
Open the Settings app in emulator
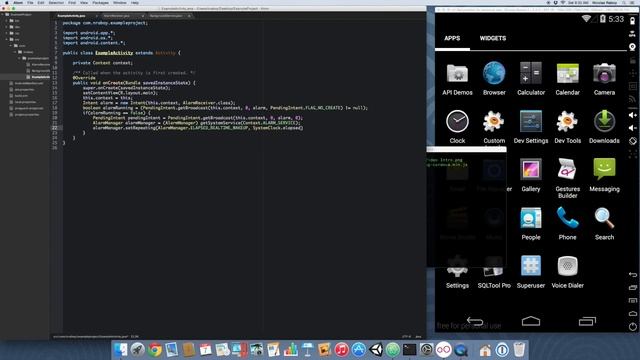pyautogui.click(x=457, y=272)
